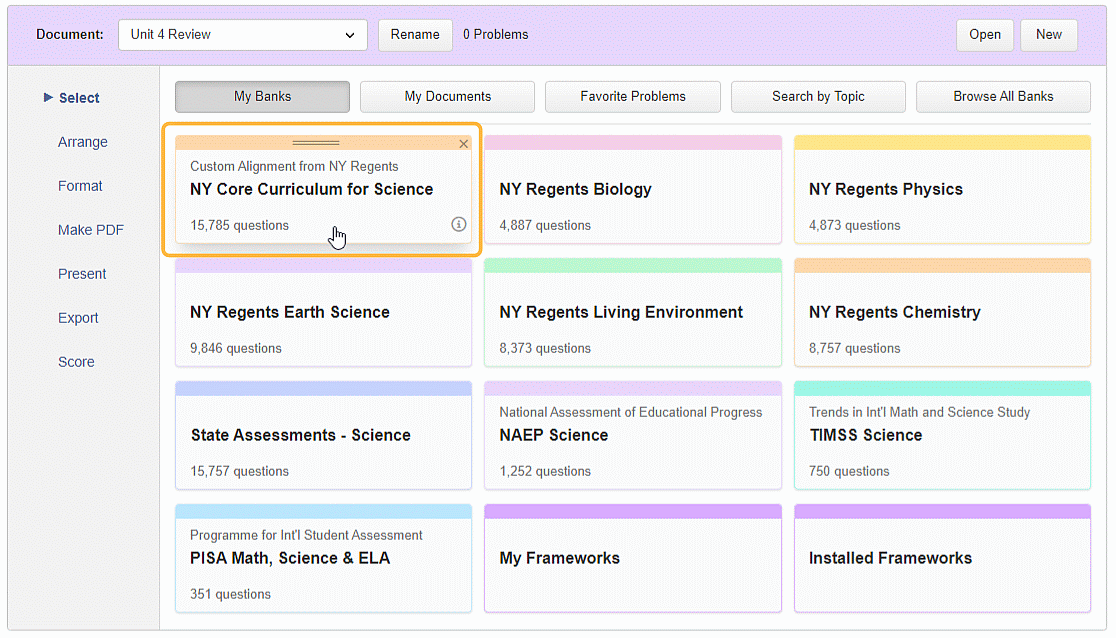Click 'Programme for Int'l Student Assessment' subtitle

point(306,535)
